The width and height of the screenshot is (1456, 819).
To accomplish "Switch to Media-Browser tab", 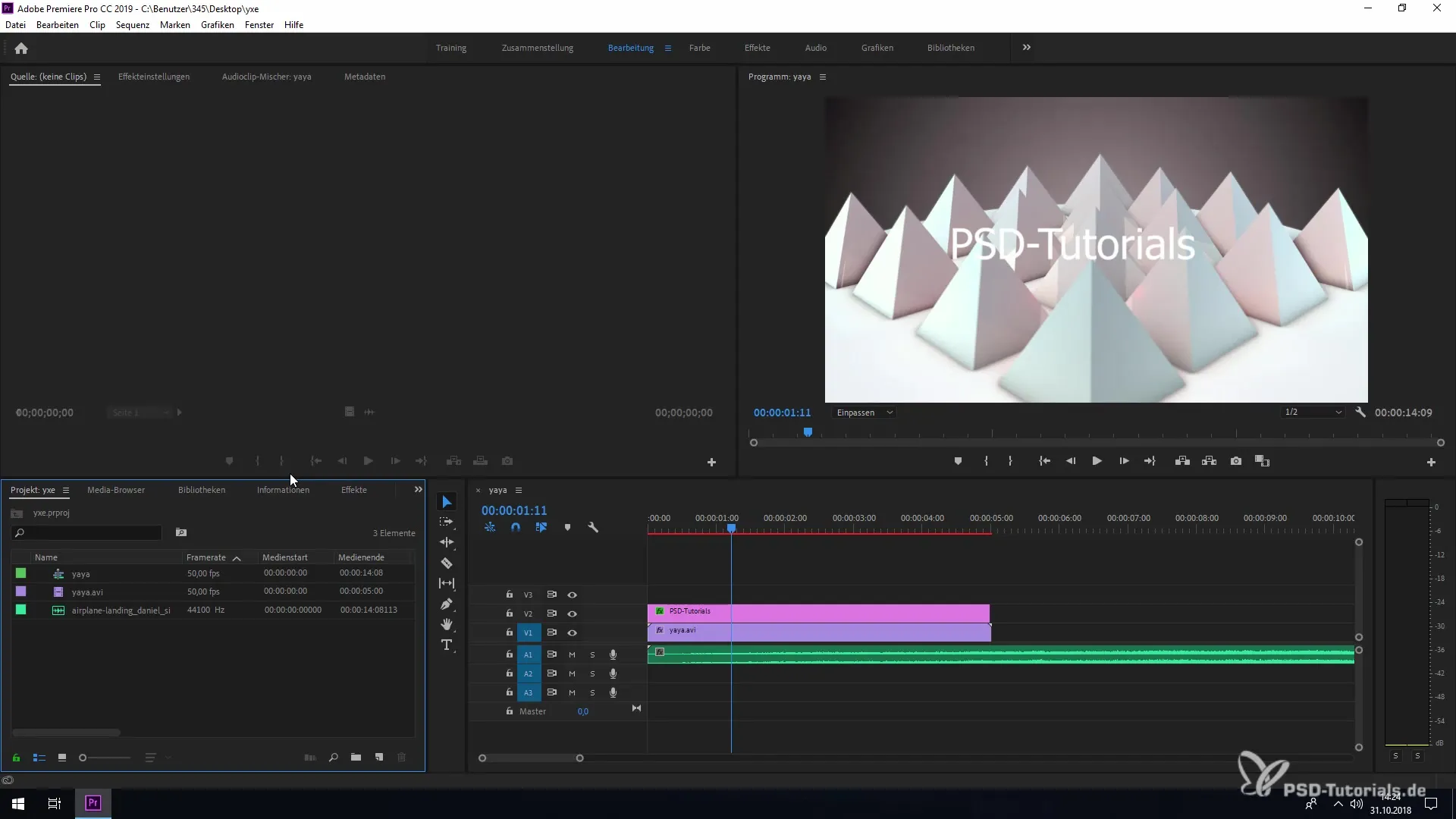I will coord(116,490).
